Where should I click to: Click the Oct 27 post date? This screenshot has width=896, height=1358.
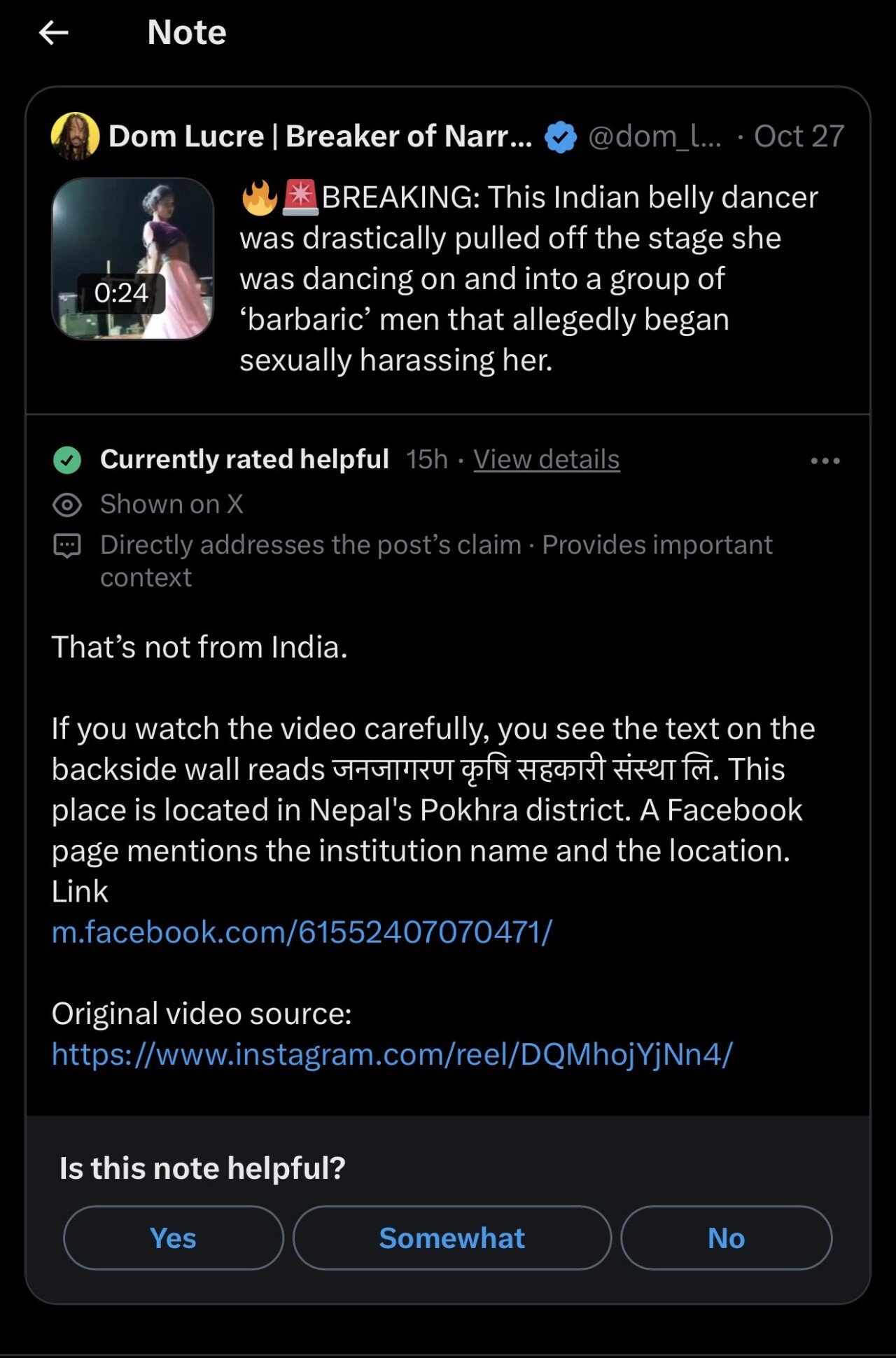coord(799,136)
